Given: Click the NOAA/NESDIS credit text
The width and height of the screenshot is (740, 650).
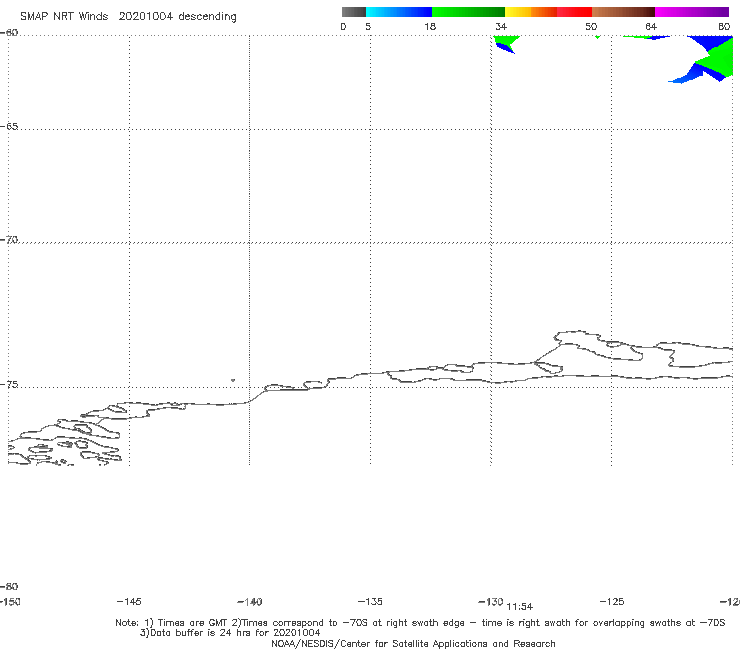Looking at the screenshot, I should tap(413, 643).
